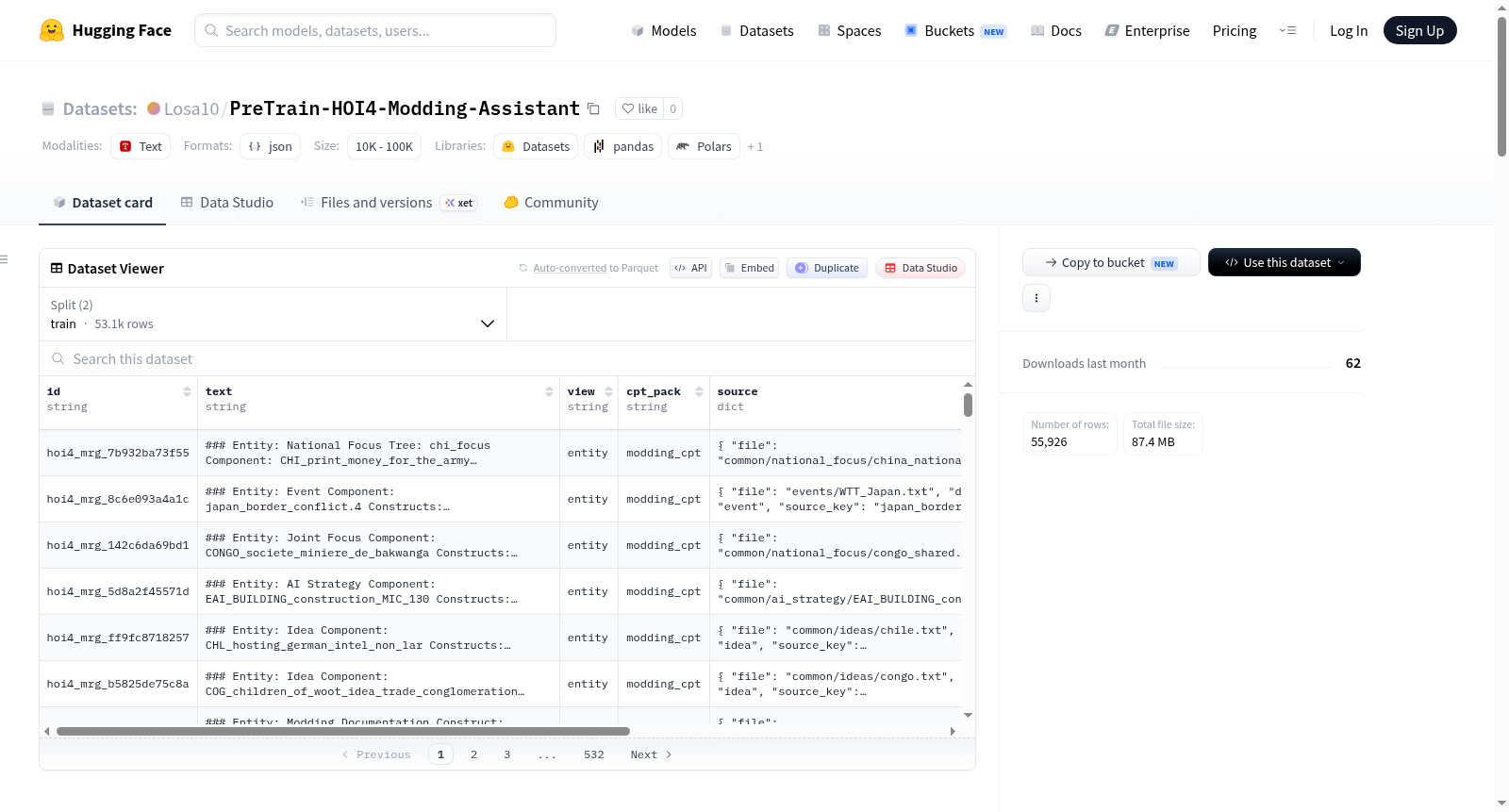Sort the view column
Screen dimensions: 1509x812
coord(608,391)
